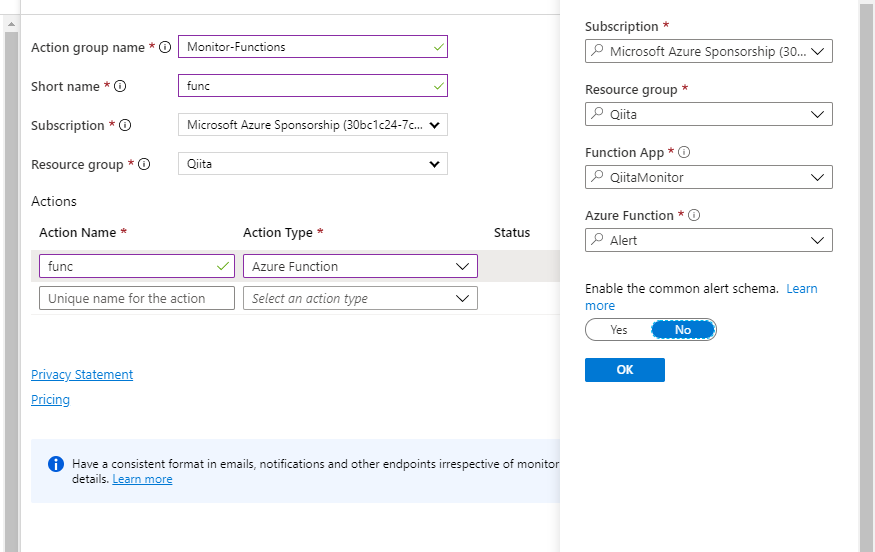Click Unique name for the action field
The height and width of the screenshot is (552, 875).
(x=137, y=298)
